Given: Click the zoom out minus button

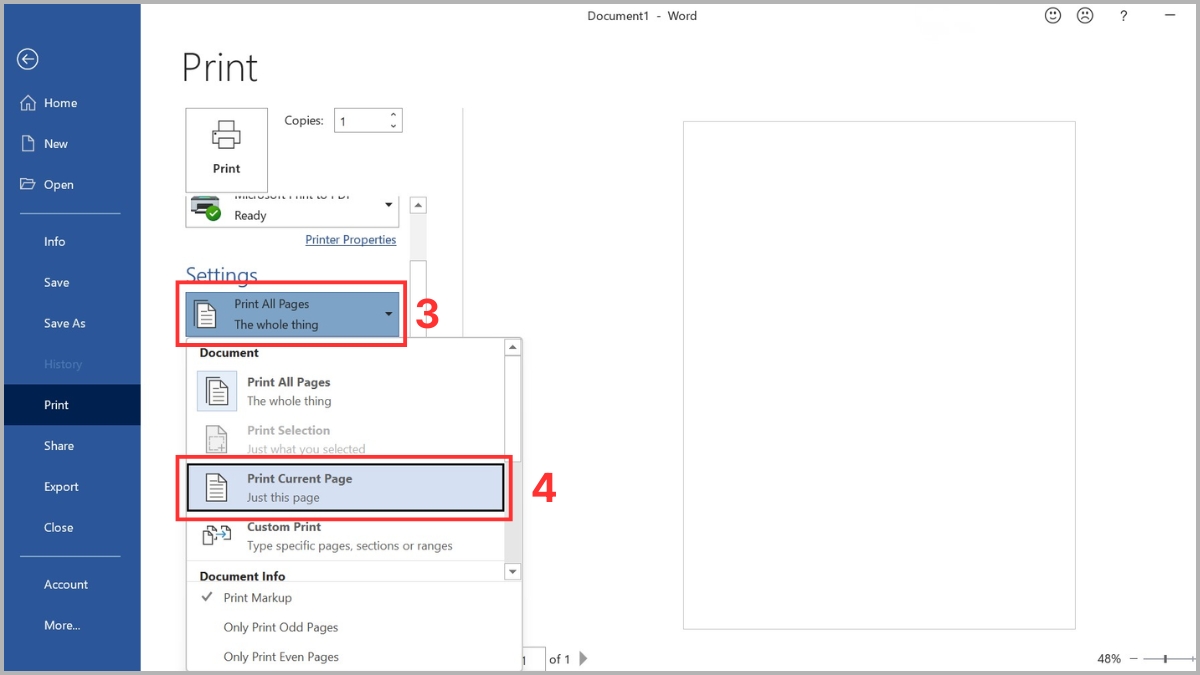Looking at the screenshot, I should [x=1134, y=659].
